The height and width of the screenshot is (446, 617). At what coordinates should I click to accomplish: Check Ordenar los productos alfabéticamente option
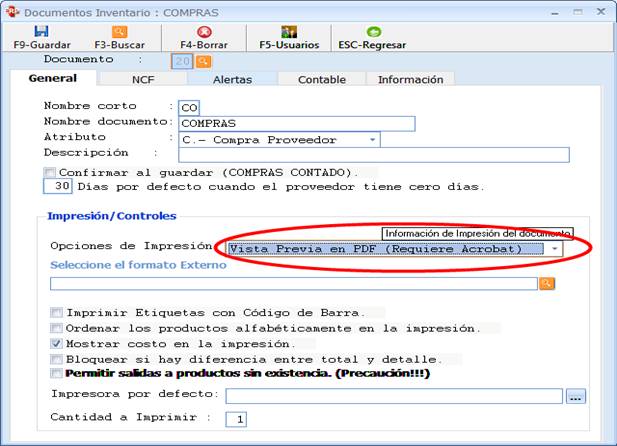coord(56,328)
